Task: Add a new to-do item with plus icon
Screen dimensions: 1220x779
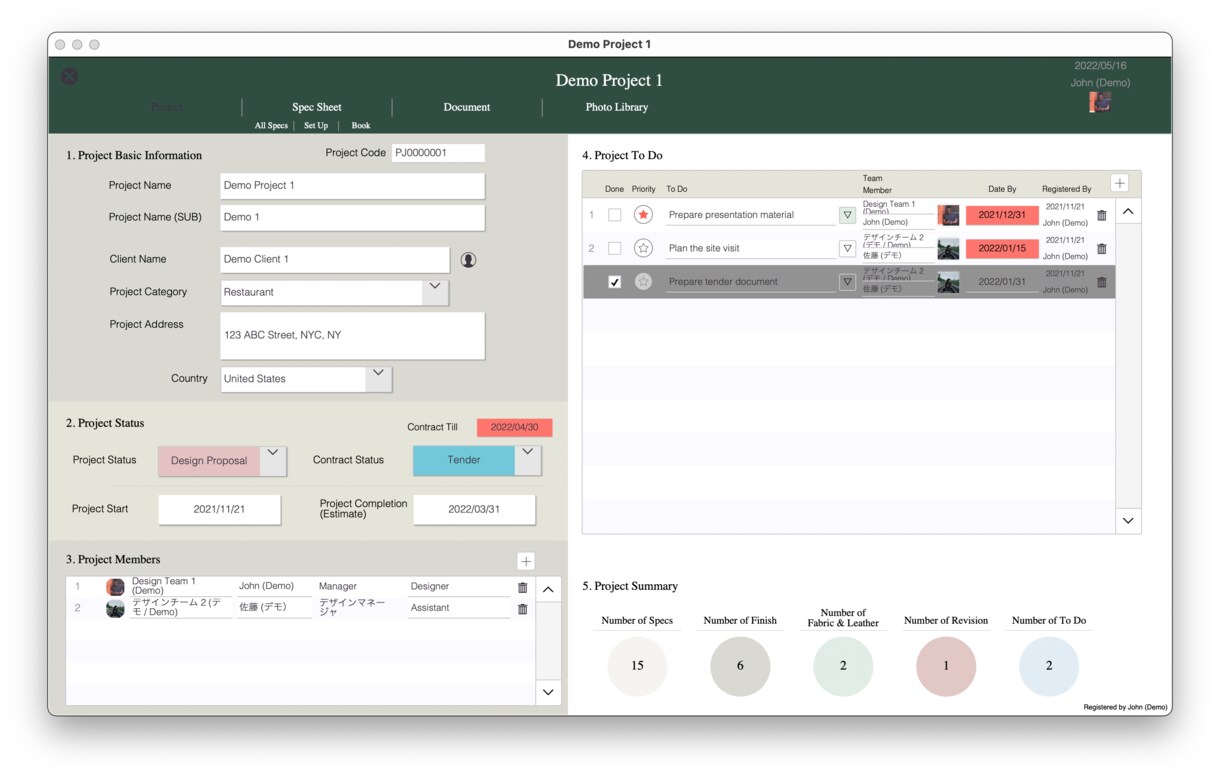Action: point(1120,183)
